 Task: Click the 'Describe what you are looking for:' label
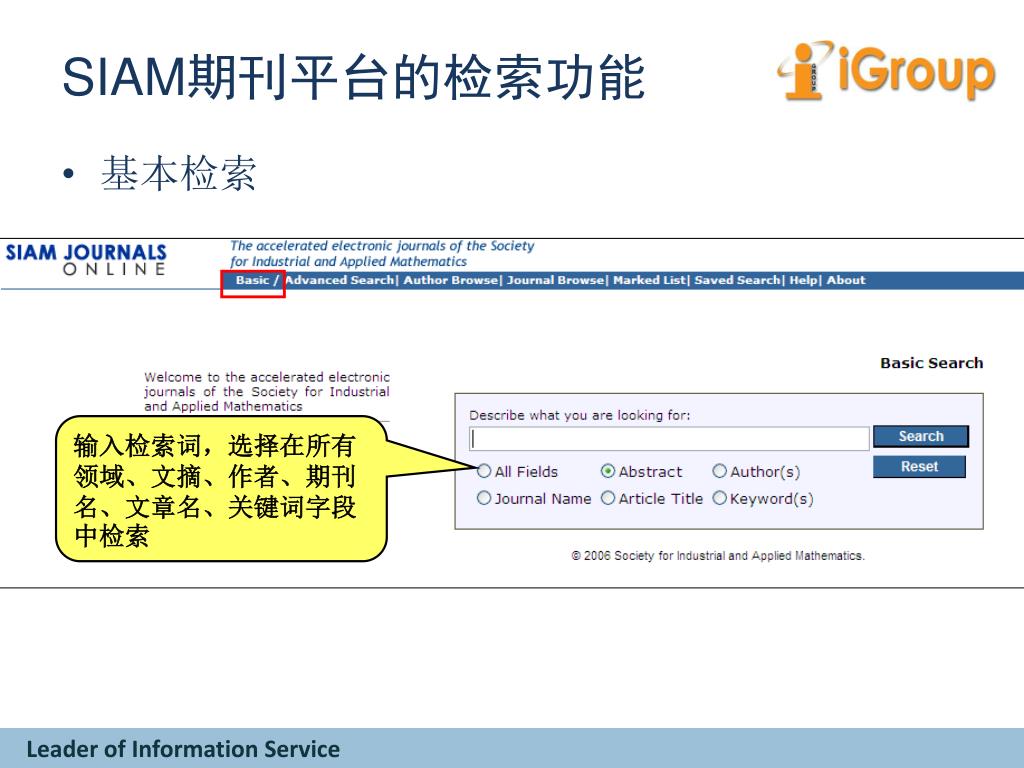click(579, 415)
